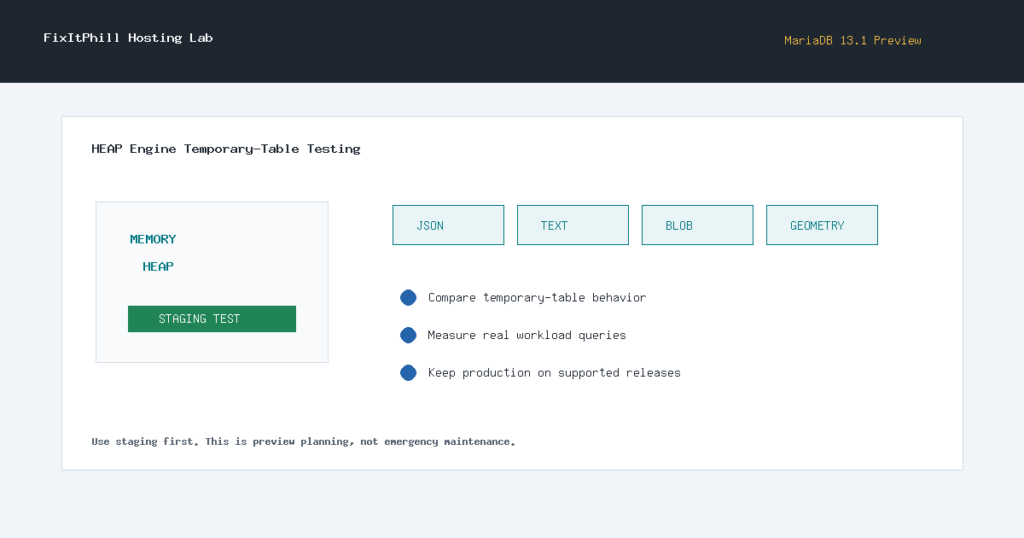Select the TEXT type box
The width and height of the screenshot is (1024, 538).
tap(573, 225)
